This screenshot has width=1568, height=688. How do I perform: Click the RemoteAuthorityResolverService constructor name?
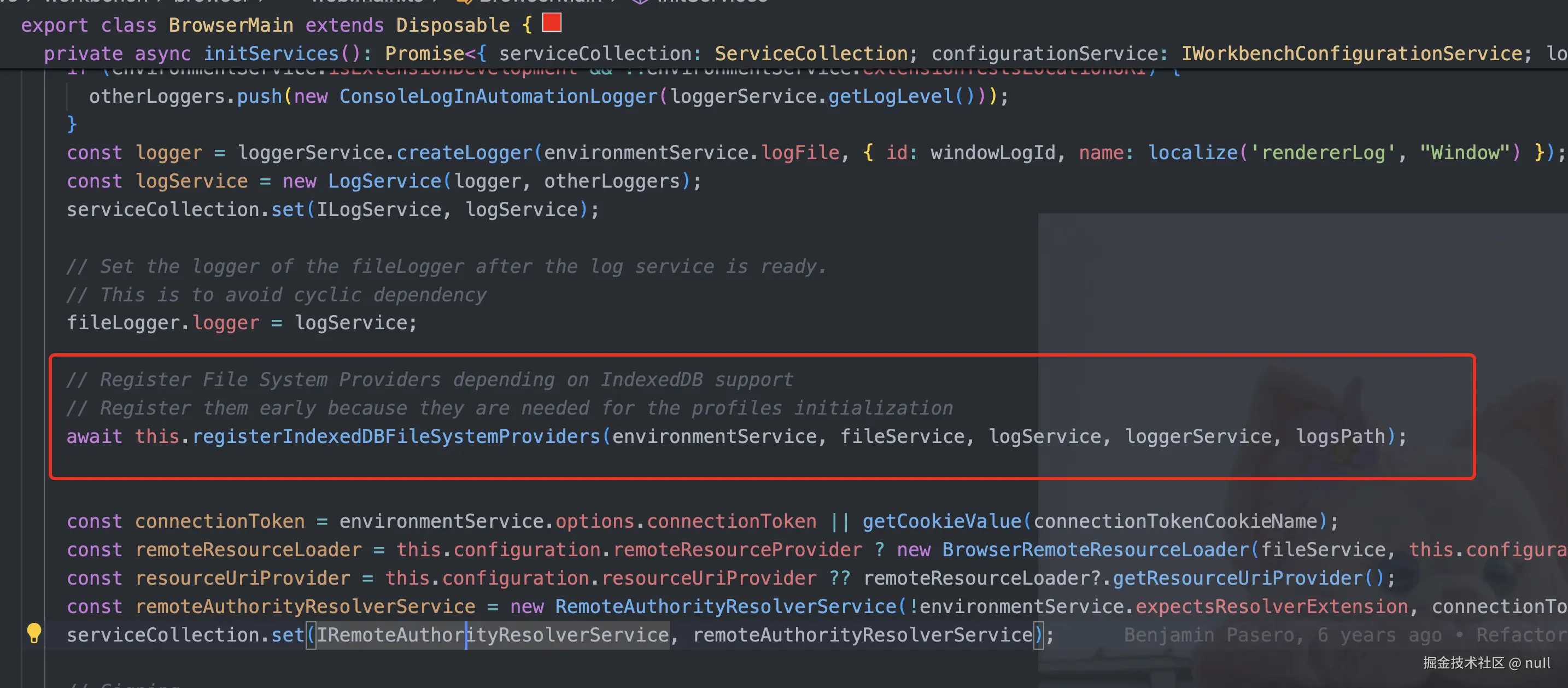[725, 607]
